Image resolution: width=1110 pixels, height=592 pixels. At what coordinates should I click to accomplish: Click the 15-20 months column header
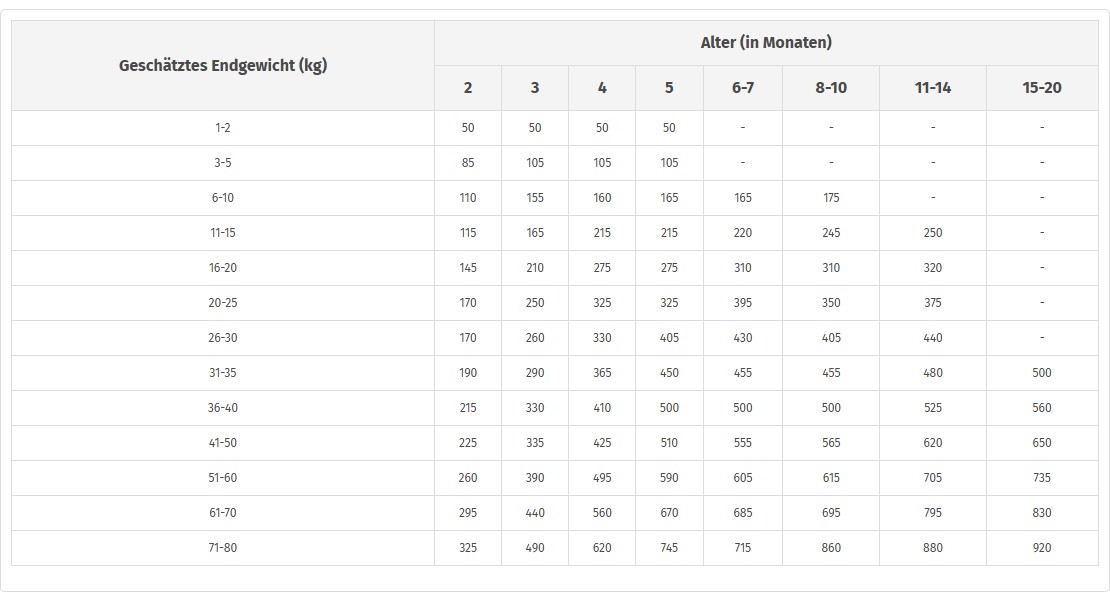(1042, 88)
